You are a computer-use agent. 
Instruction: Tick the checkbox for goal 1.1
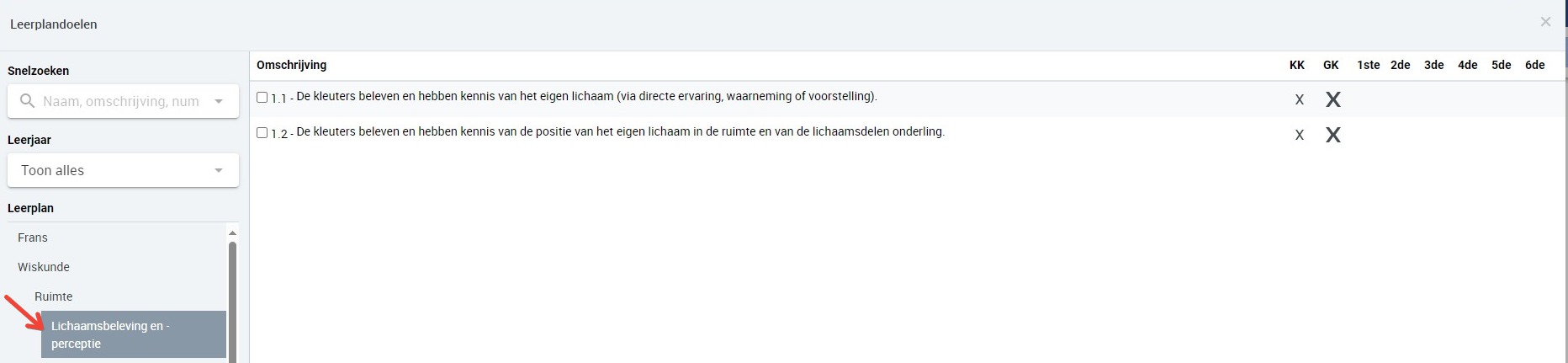click(x=262, y=98)
